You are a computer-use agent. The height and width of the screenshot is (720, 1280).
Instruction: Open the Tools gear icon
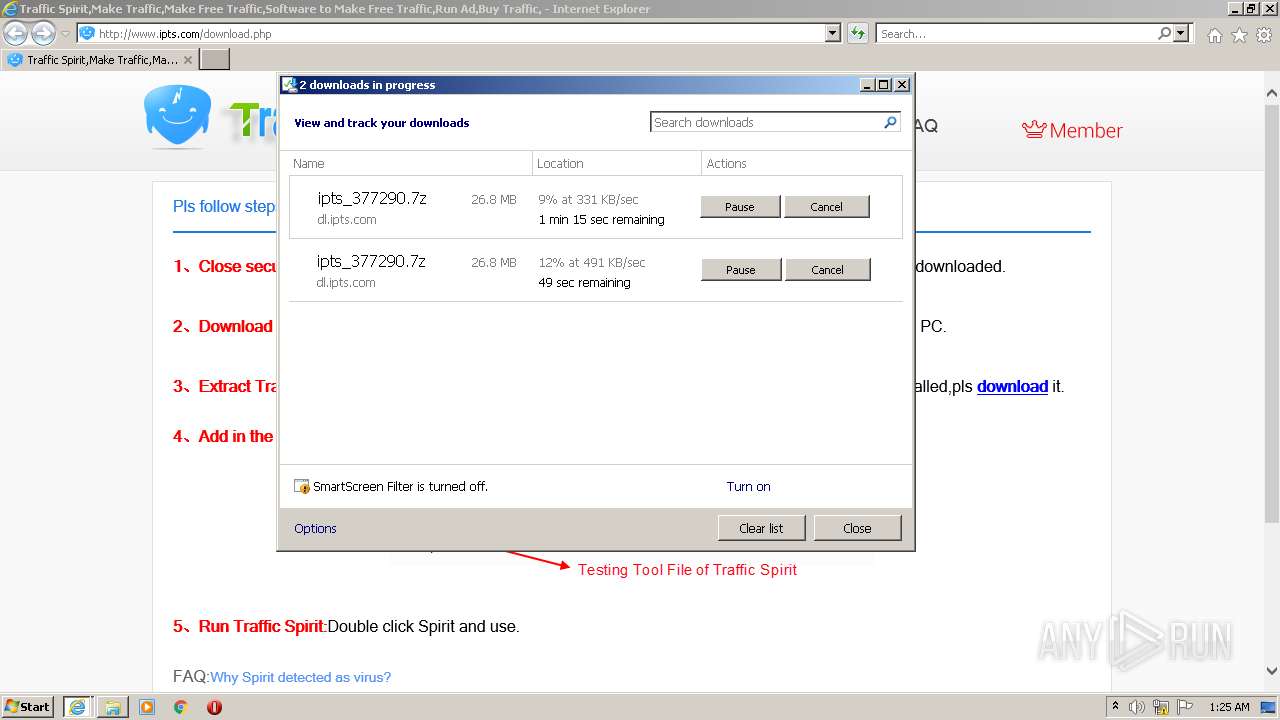(1264, 35)
